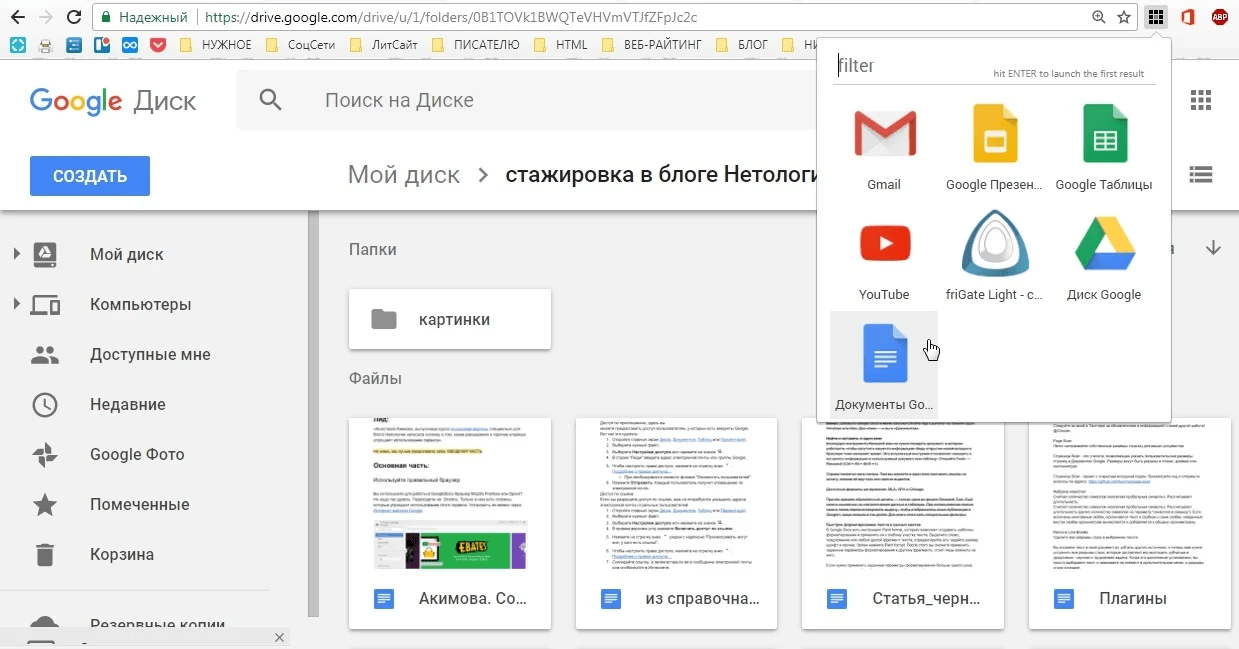The image size is (1239, 649).
Task: Open the картинки folder
Action: click(448, 319)
